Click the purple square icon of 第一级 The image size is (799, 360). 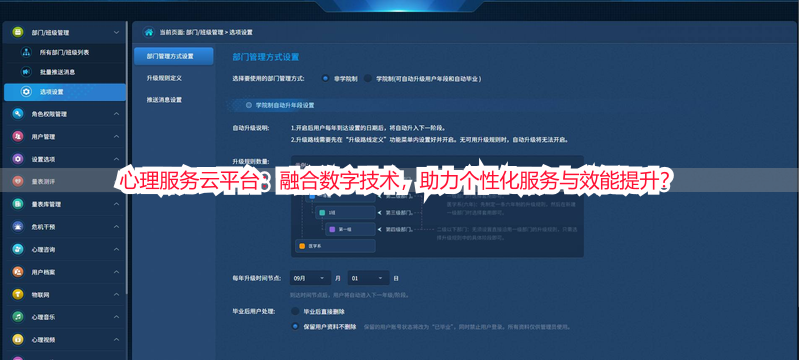tap(332, 229)
